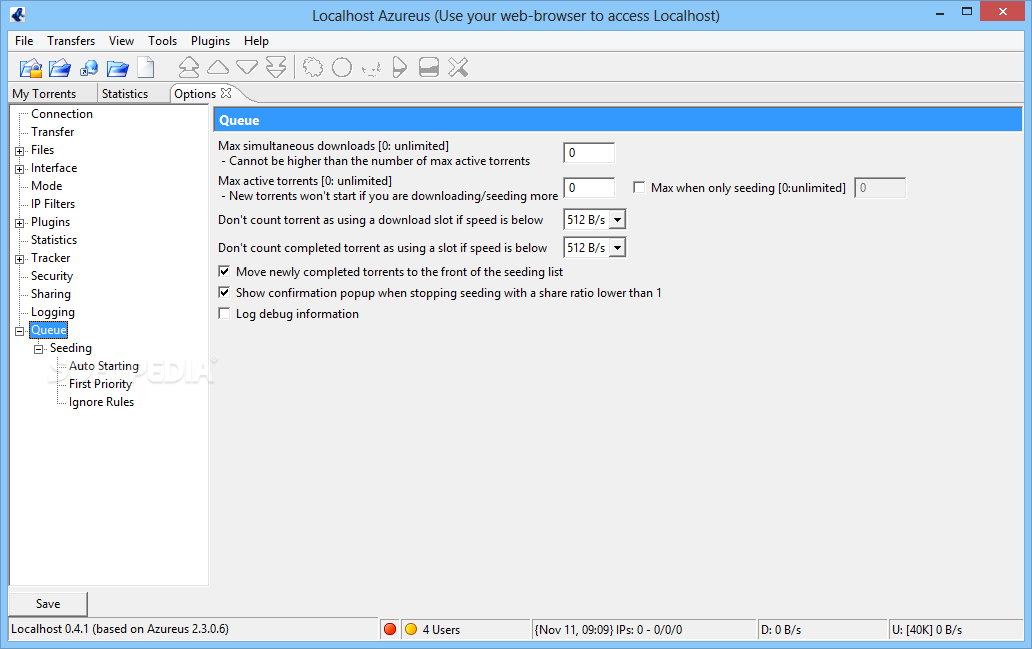Click the faint dotted toolbar icon after the circle
Image resolution: width=1032 pixels, height=649 pixels.
371,68
